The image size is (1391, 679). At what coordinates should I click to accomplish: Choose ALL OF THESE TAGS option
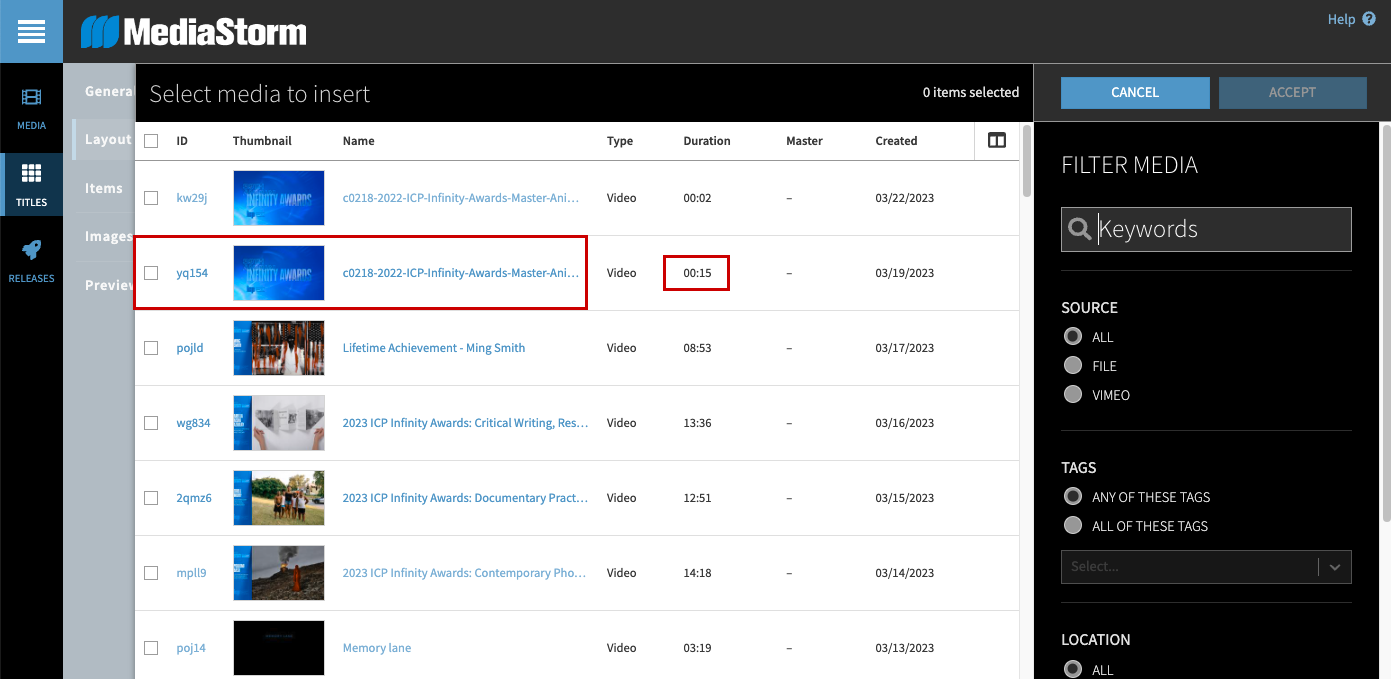point(1073,526)
